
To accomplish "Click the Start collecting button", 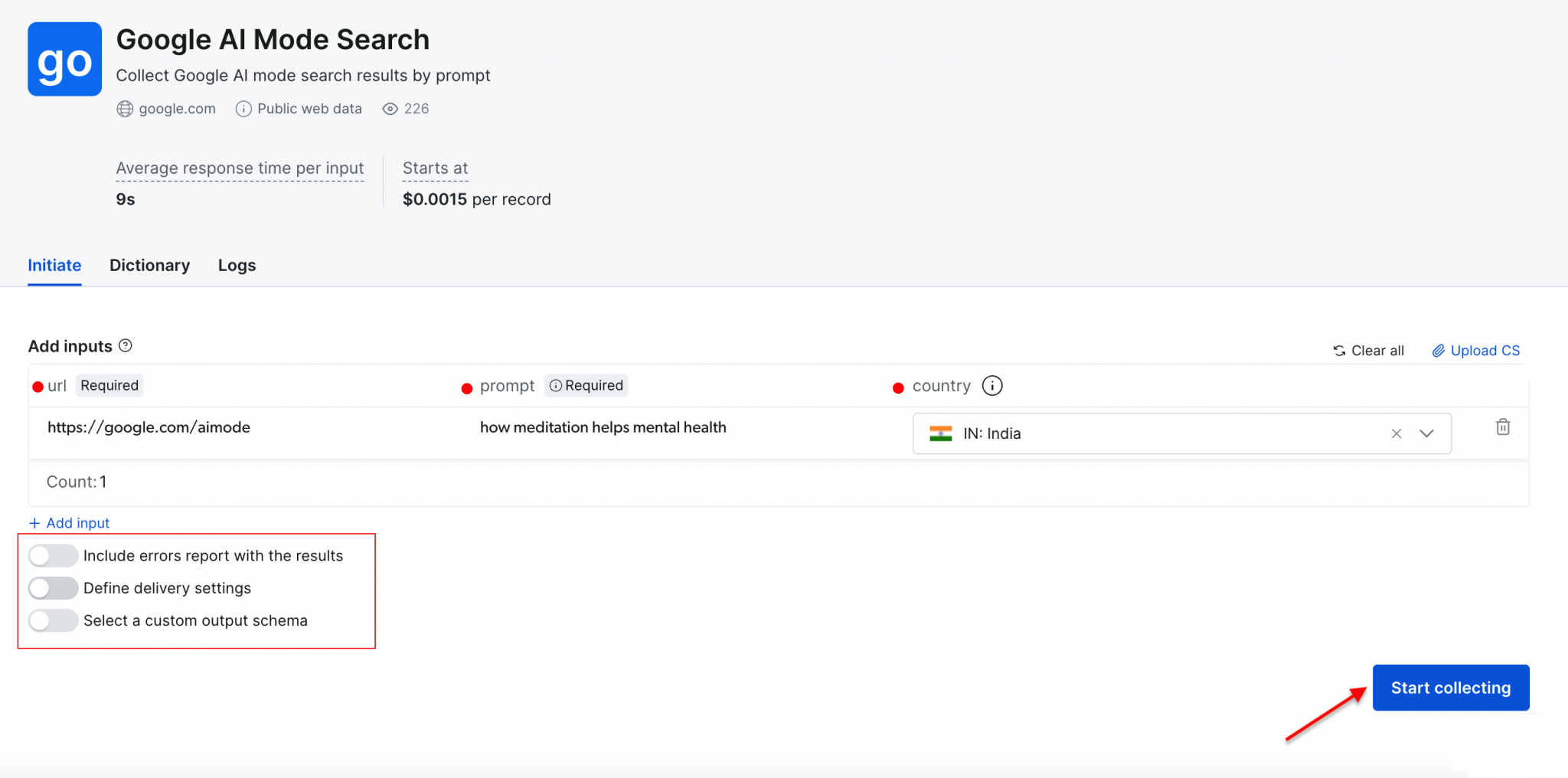I will pyautogui.click(x=1451, y=687).
